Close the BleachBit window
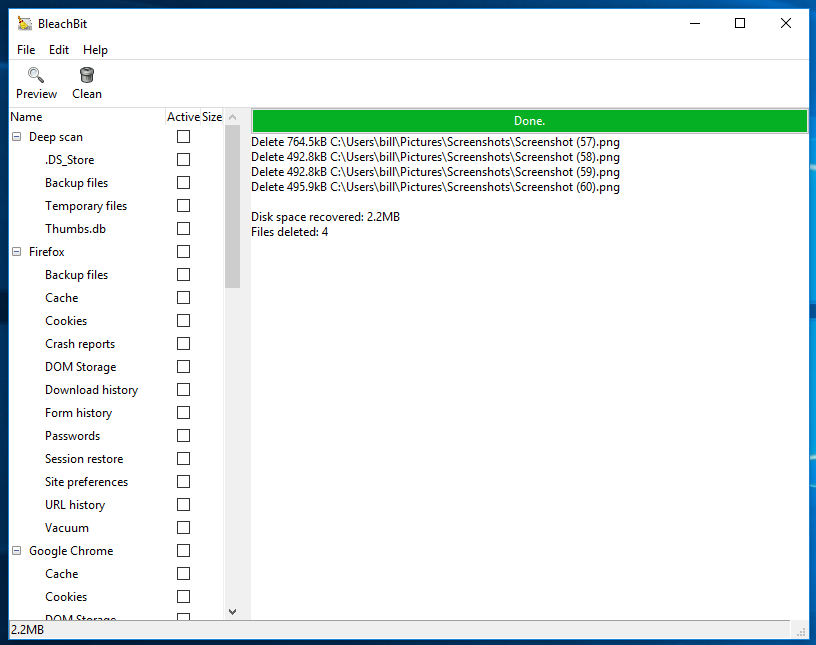 786,23
